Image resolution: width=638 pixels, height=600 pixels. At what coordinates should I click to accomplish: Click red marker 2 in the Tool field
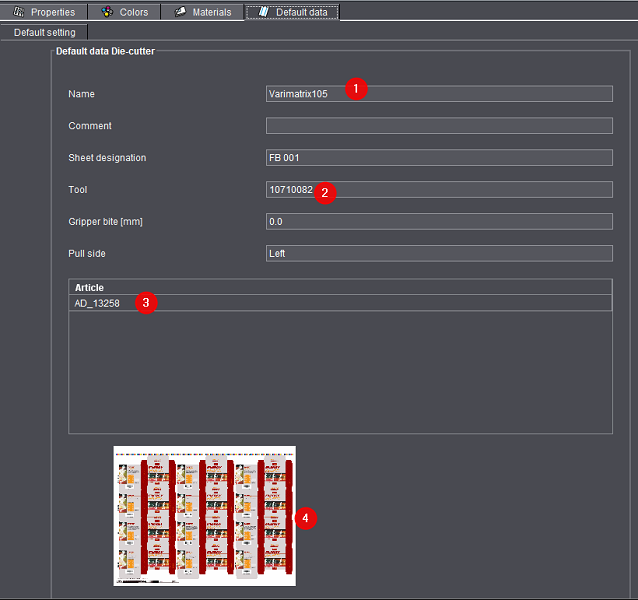click(x=325, y=193)
